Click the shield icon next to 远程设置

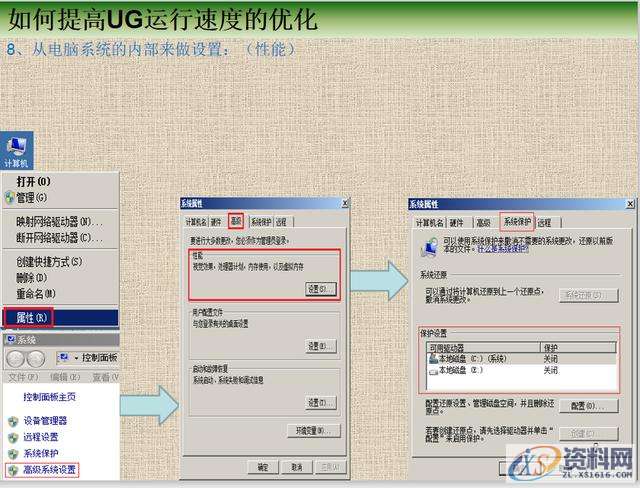click(x=13, y=437)
